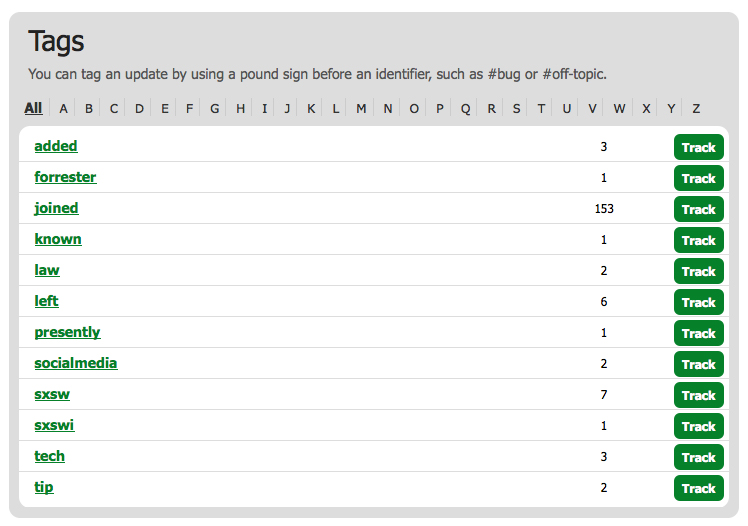Track the 'presently' tag

click(x=698, y=333)
